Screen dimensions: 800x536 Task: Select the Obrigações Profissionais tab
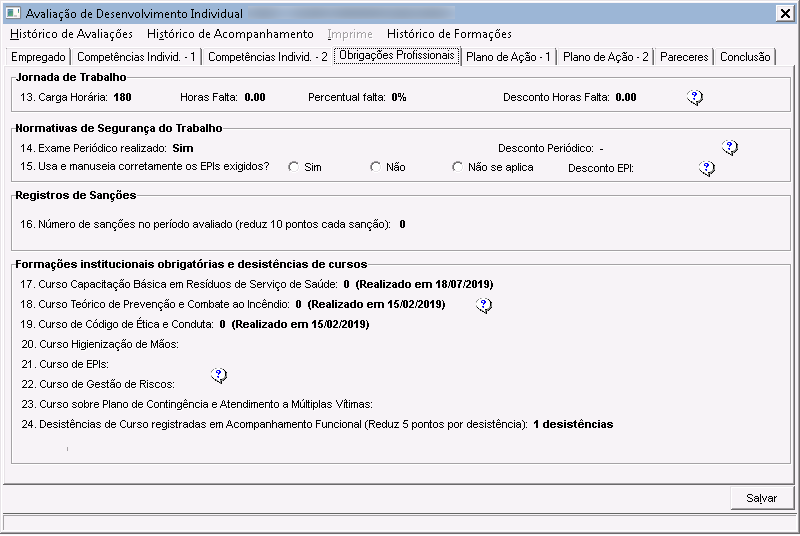(396, 55)
